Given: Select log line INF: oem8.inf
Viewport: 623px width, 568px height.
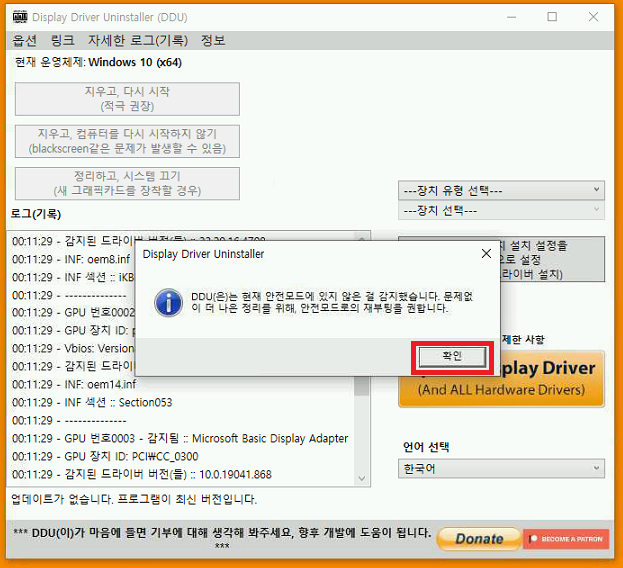Looking at the screenshot, I should 71,259.
